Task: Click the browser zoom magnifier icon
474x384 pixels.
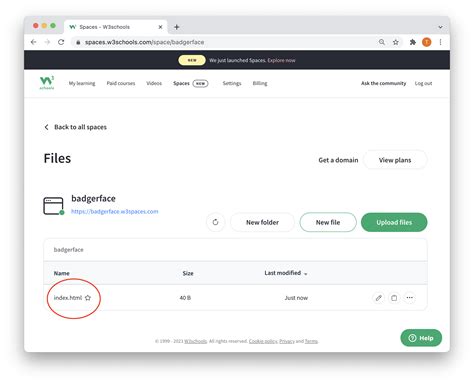Action: (x=382, y=42)
